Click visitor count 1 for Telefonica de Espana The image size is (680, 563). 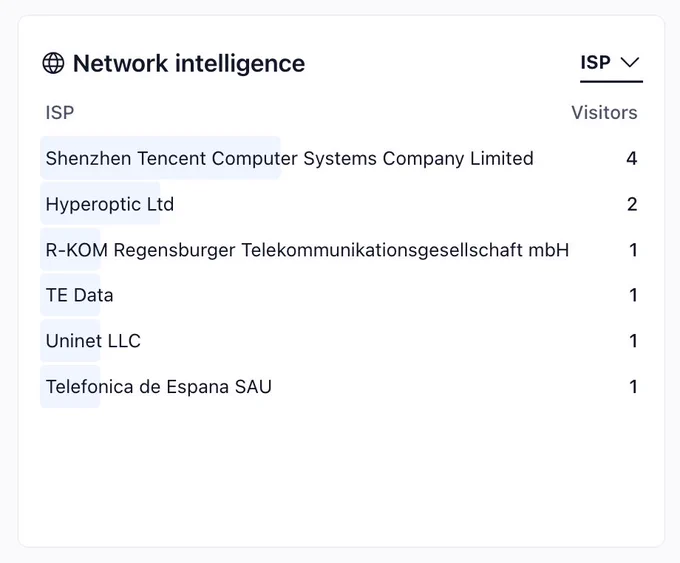(634, 387)
